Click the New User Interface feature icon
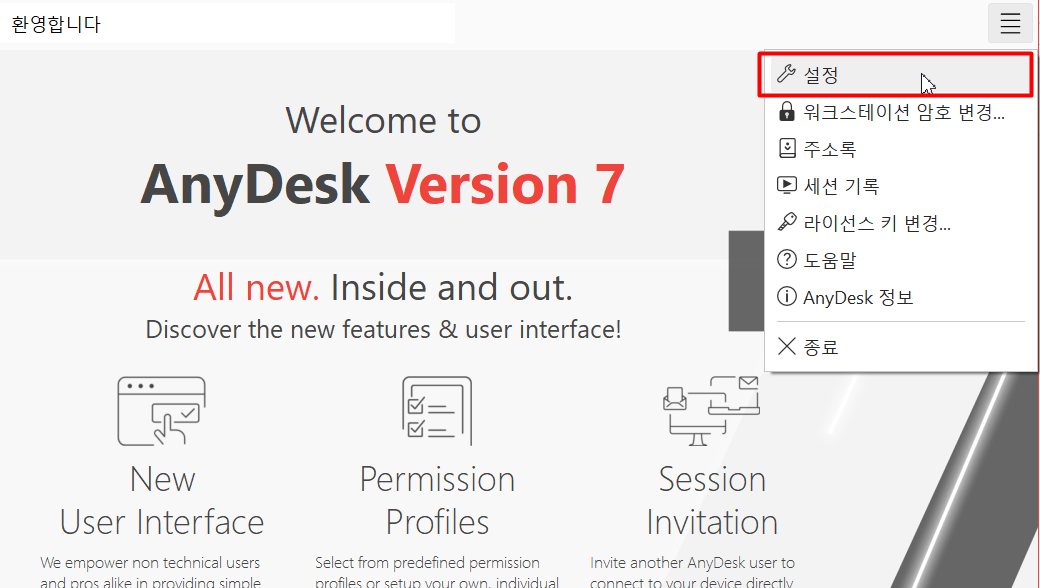The image size is (1040, 588). [x=161, y=410]
